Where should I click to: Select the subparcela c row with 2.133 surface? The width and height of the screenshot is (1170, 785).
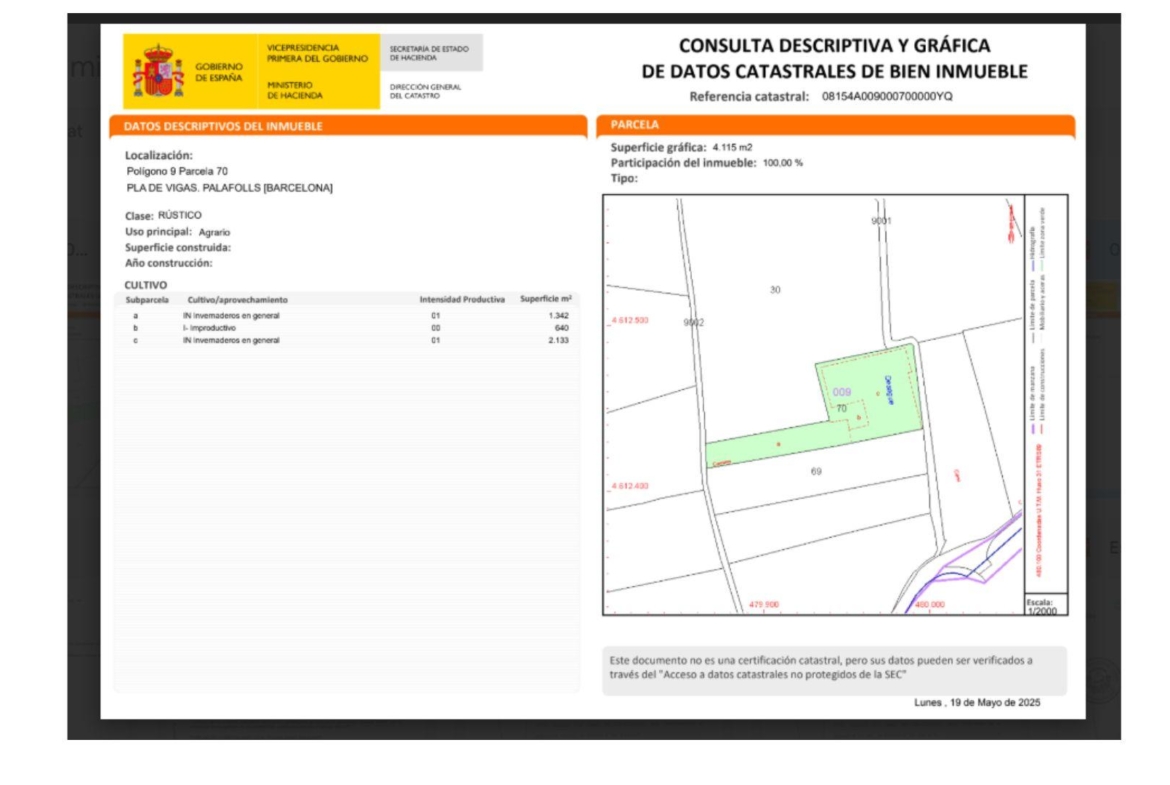[348, 341]
